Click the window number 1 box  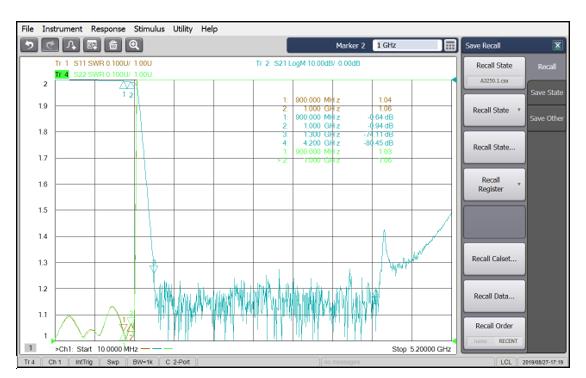click(x=31, y=348)
